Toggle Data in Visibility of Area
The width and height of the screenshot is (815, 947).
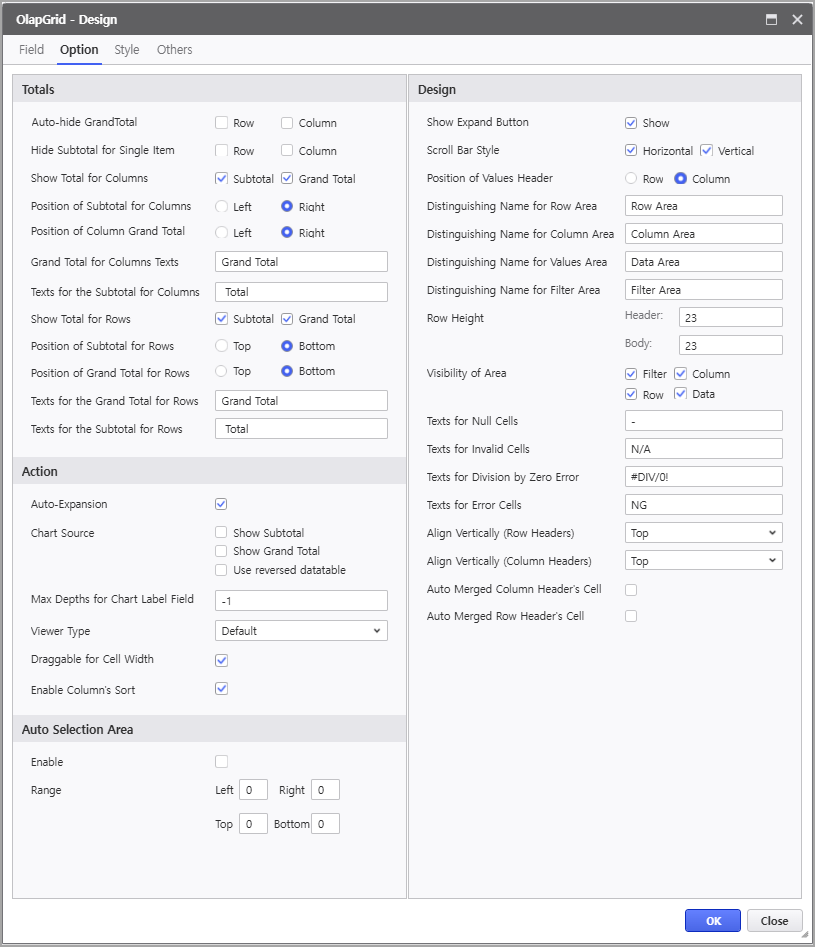point(680,394)
